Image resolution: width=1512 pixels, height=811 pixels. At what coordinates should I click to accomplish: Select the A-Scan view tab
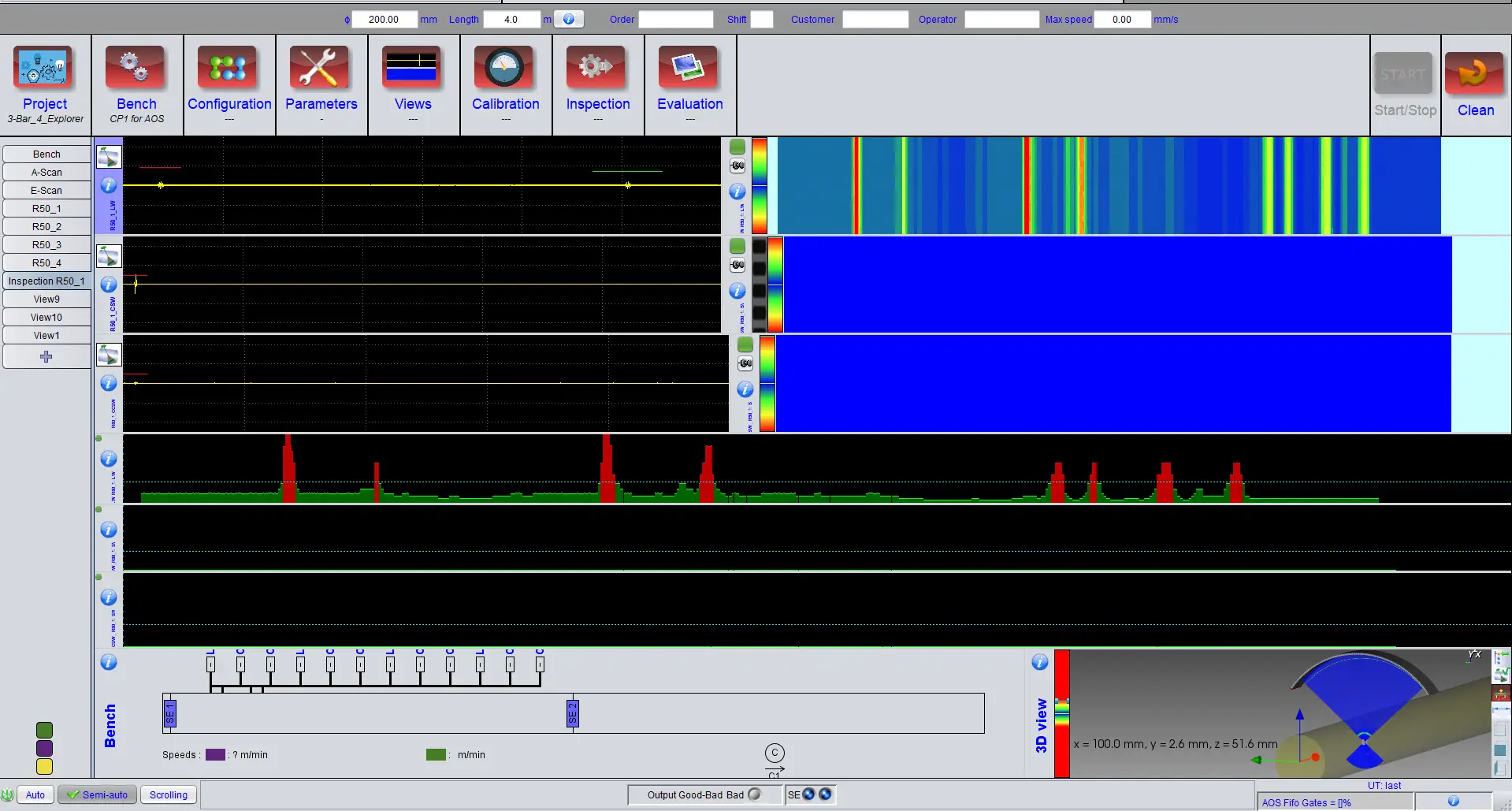coord(46,173)
